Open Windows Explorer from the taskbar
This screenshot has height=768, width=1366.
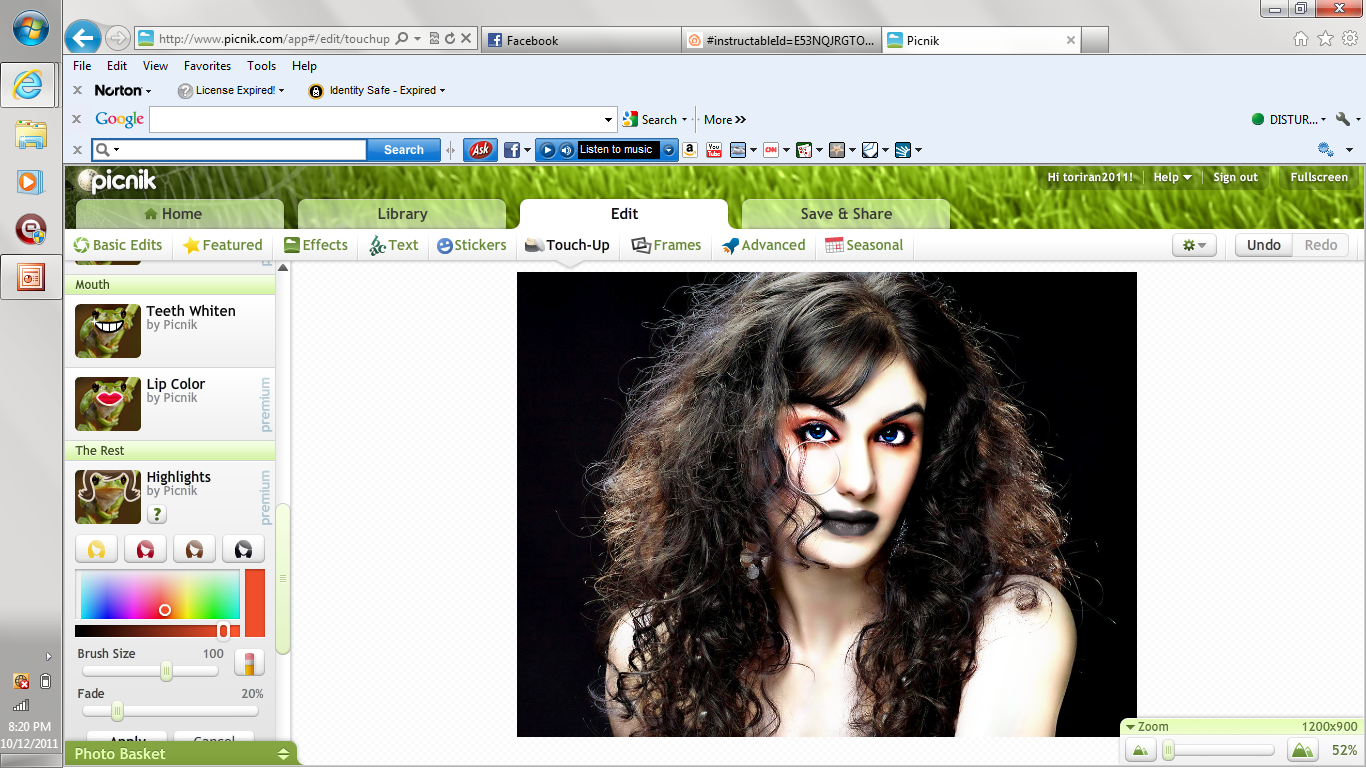pos(30,134)
